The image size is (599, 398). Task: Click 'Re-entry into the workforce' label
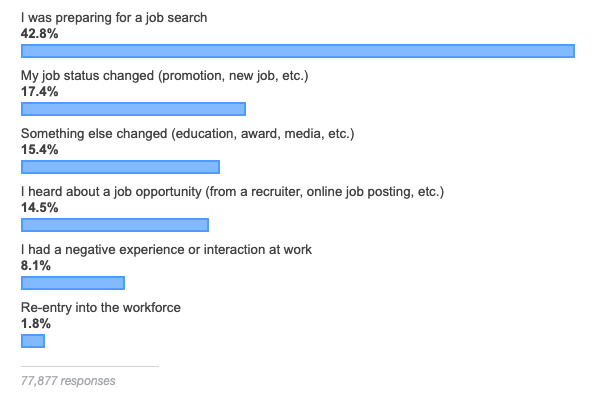pos(101,308)
